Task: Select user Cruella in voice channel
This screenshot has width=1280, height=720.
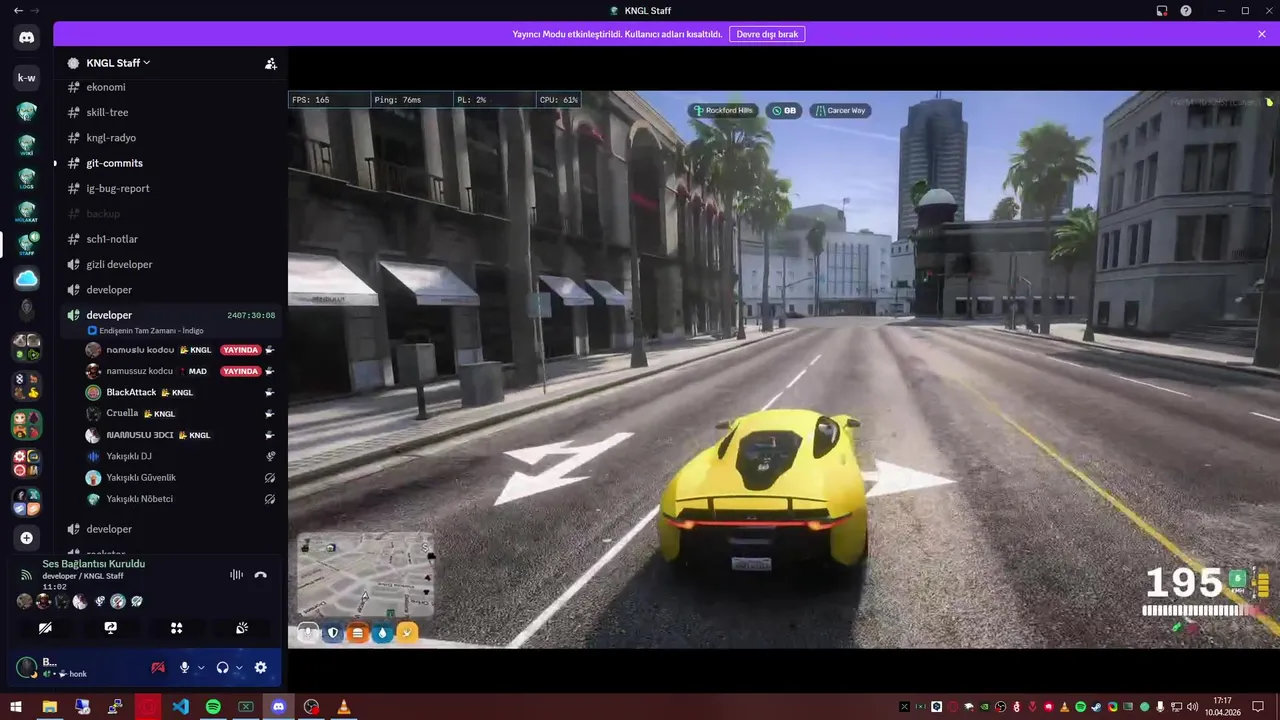Action: click(180, 413)
